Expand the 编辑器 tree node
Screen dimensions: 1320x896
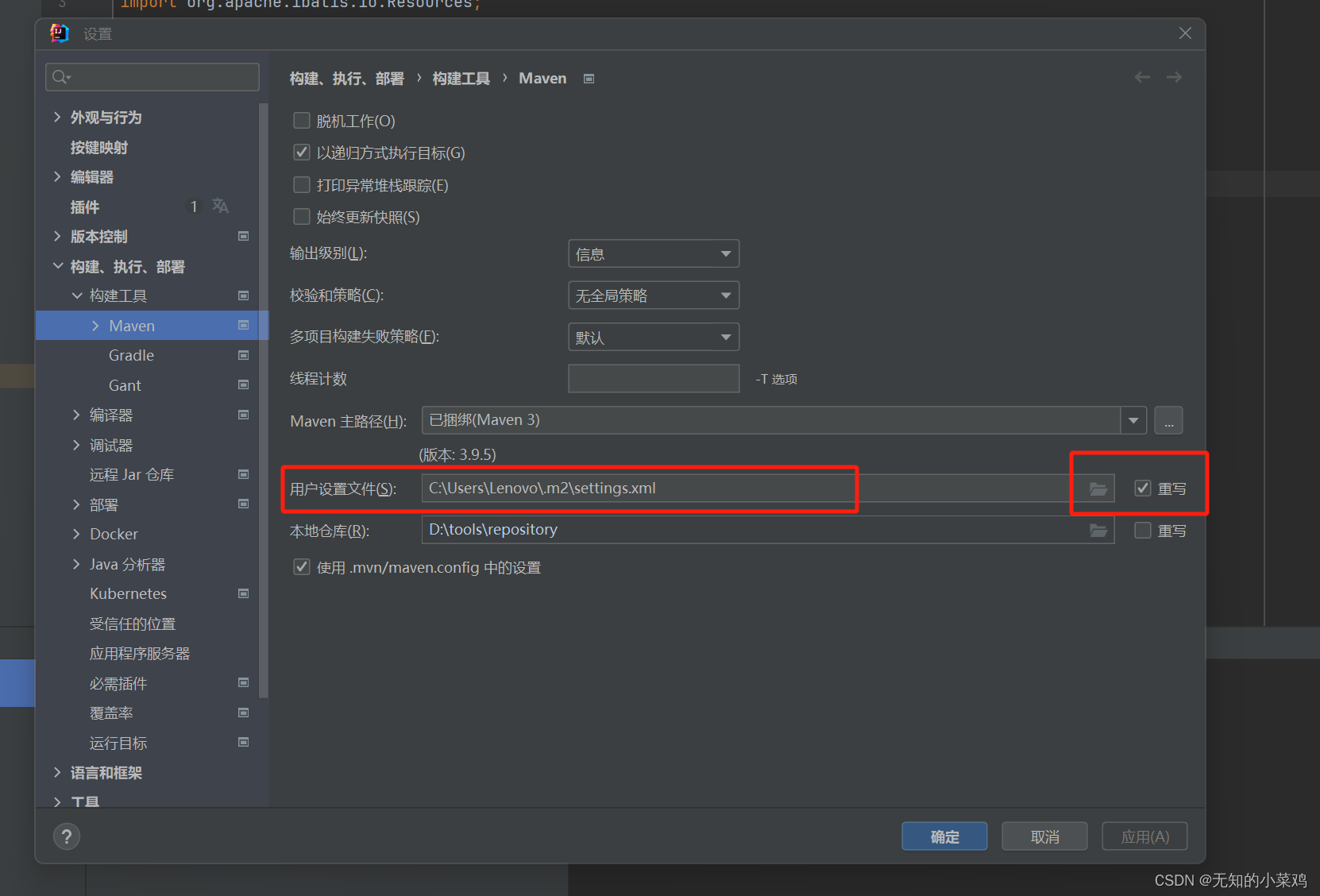tap(57, 176)
